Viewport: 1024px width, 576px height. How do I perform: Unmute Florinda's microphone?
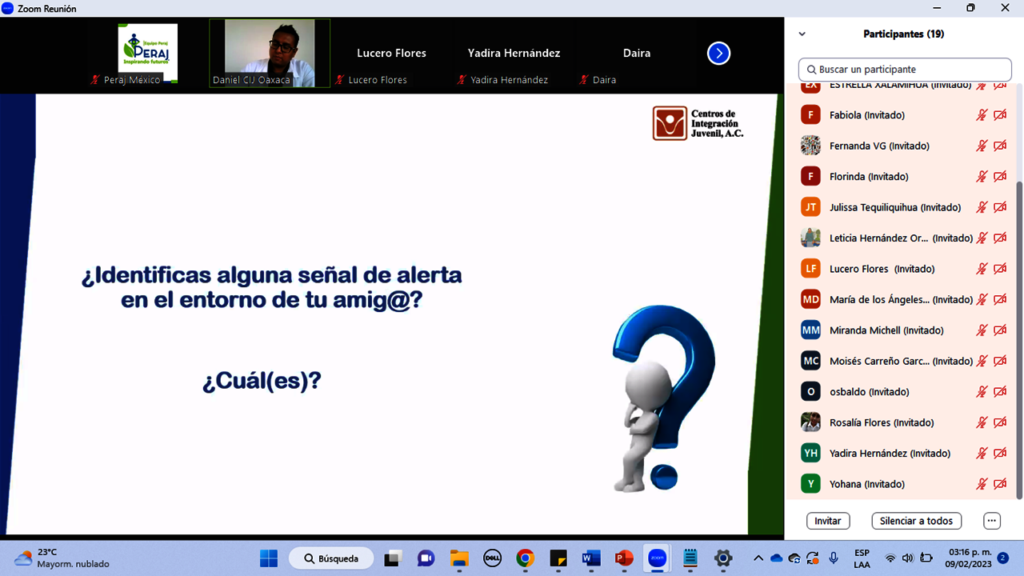pos(982,176)
